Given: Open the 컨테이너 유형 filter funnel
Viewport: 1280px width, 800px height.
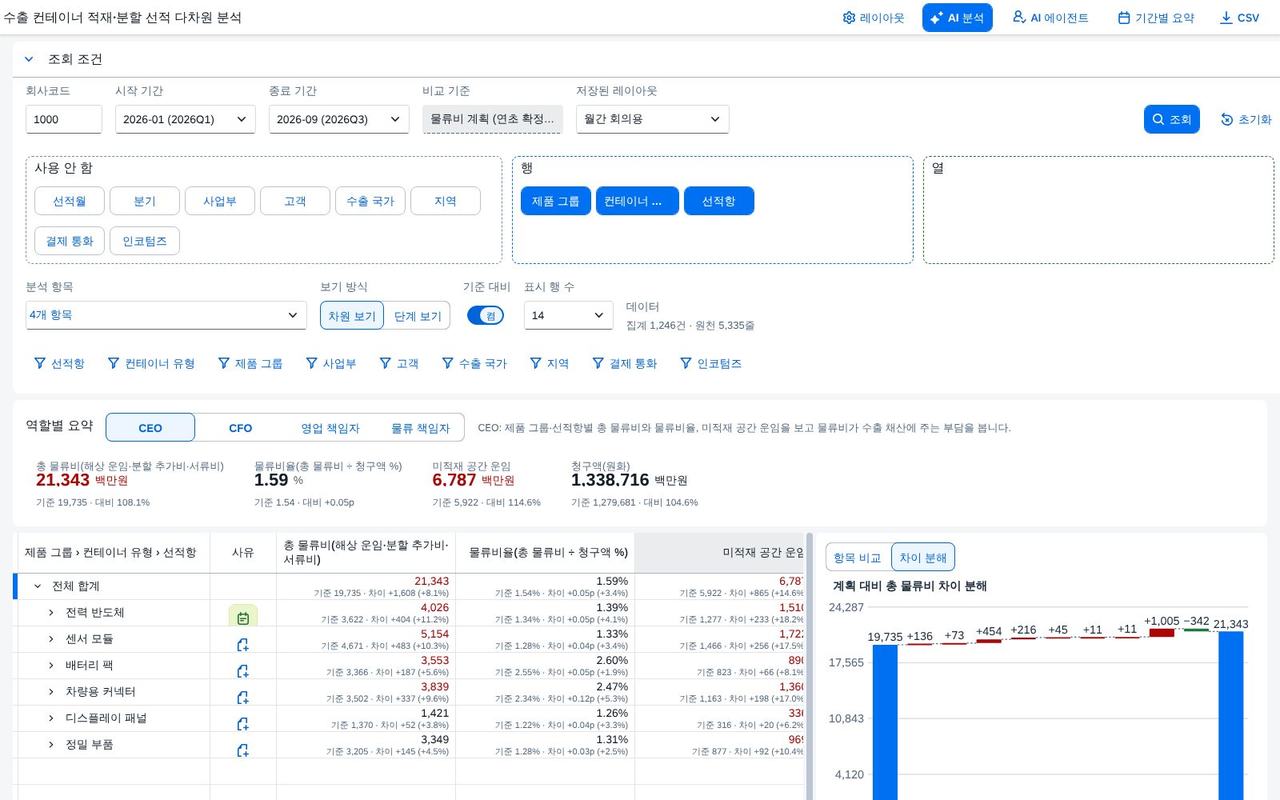Looking at the screenshot, I should point(151,364).
